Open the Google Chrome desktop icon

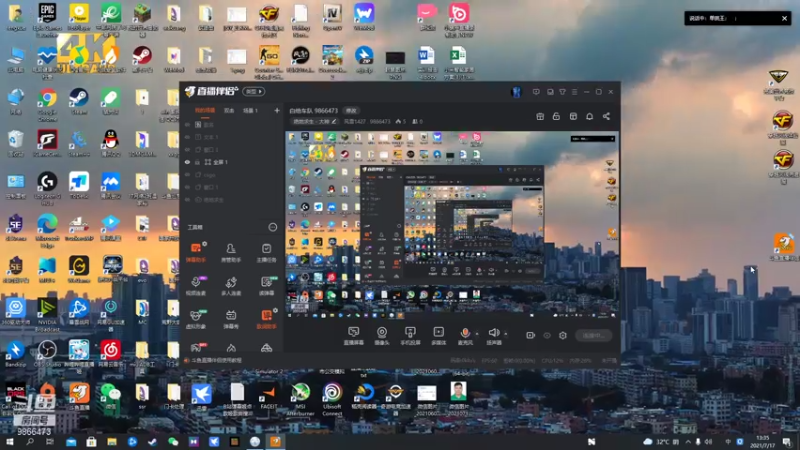coord(47,105)
